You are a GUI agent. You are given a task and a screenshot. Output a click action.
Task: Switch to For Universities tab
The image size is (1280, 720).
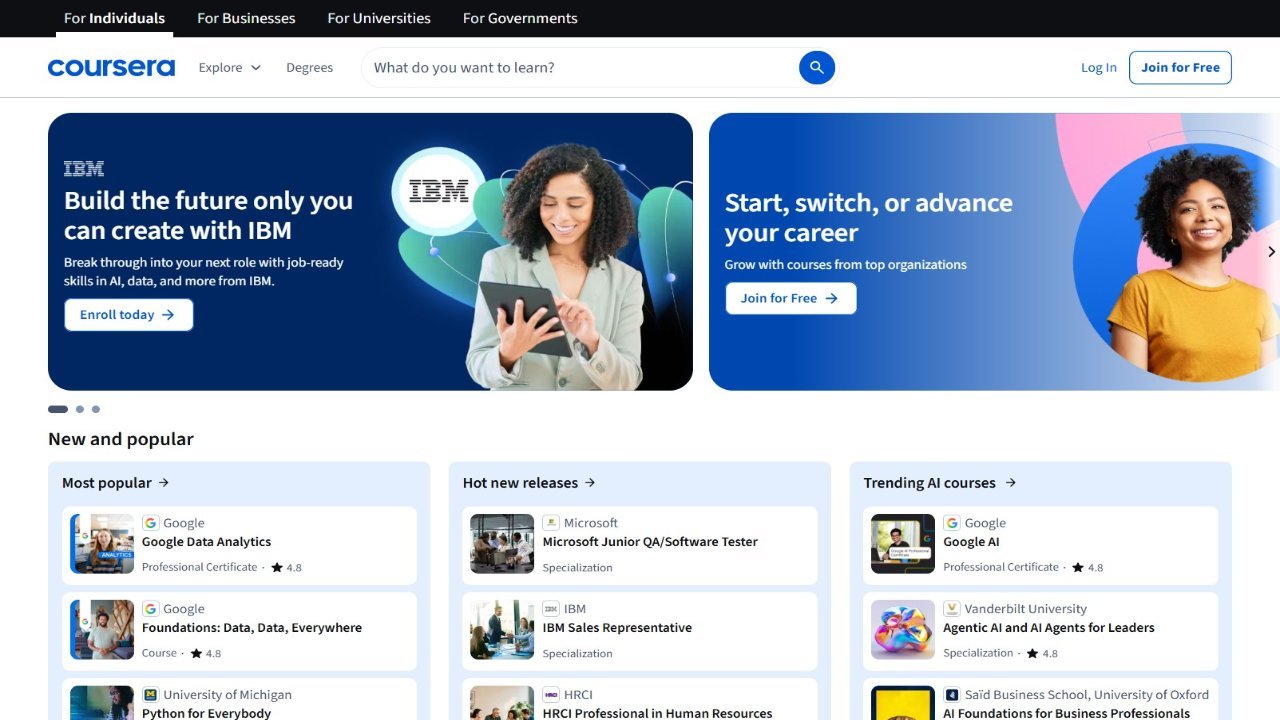379,18
